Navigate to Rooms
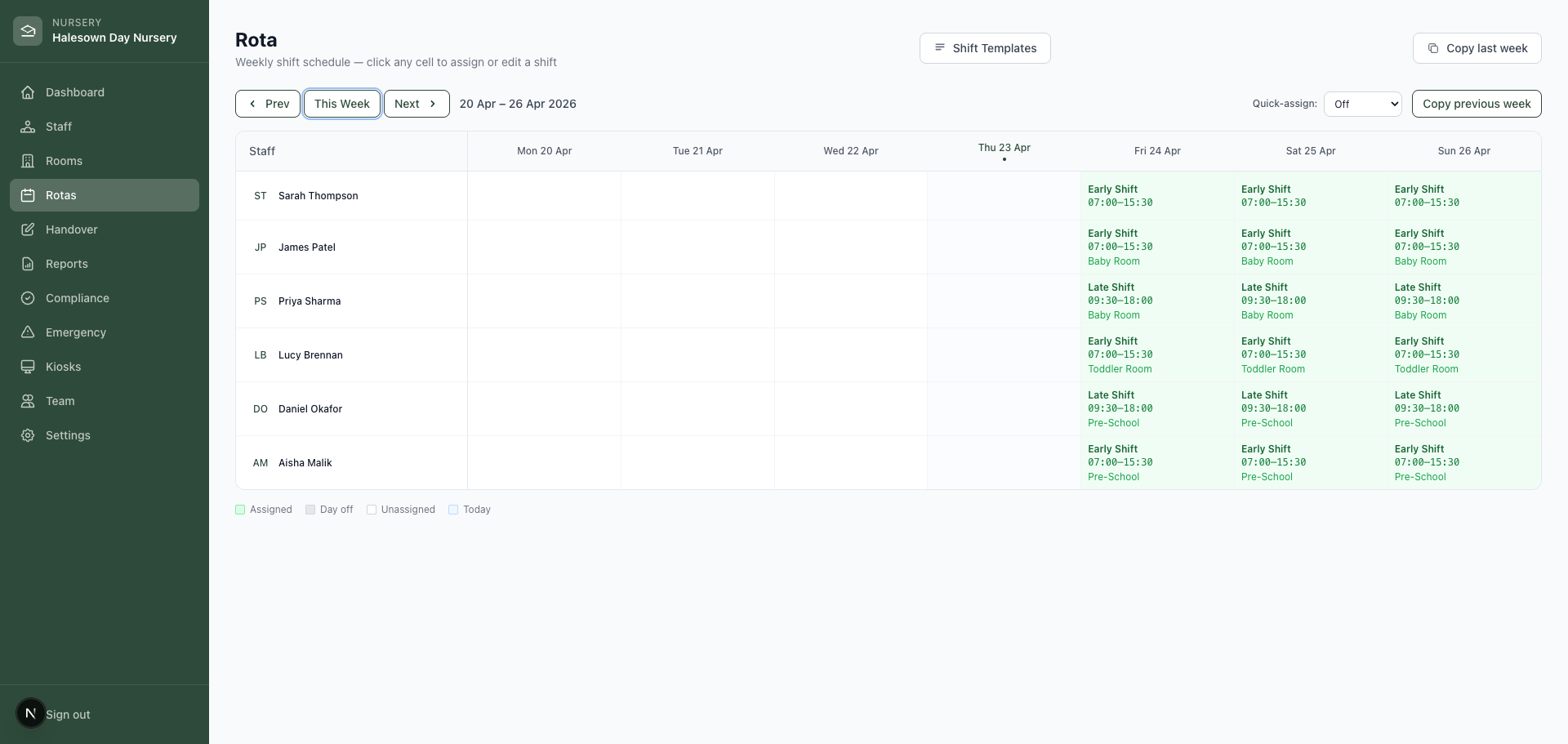This screenshot has height=744, width=1568. click(x=105, y=161)
